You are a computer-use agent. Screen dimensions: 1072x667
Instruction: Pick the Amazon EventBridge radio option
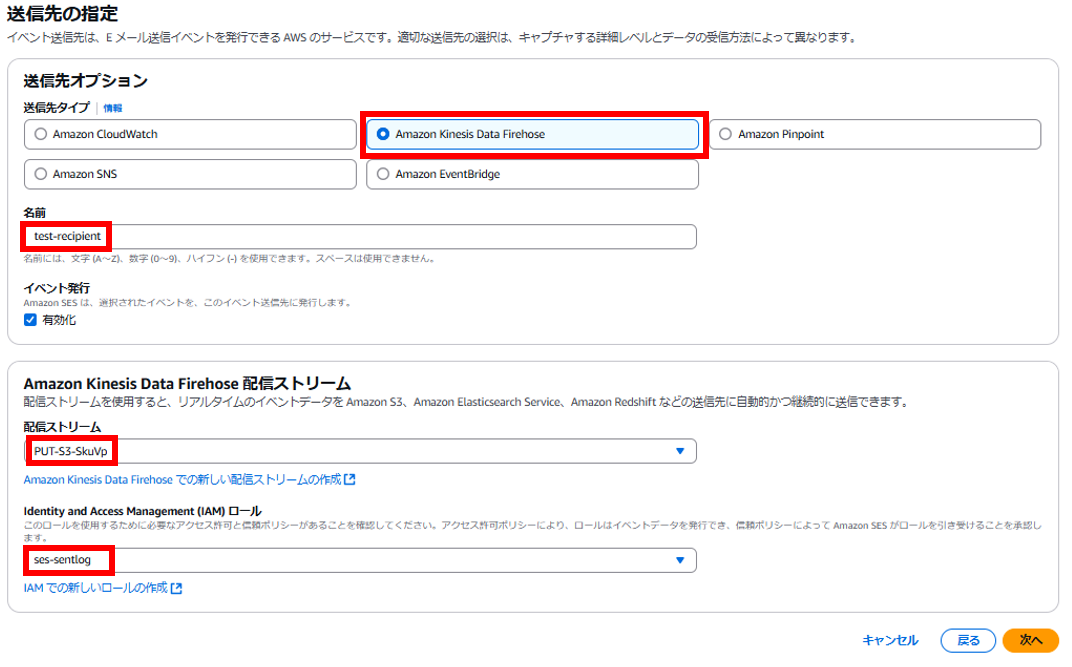click(x=383, y=174)
